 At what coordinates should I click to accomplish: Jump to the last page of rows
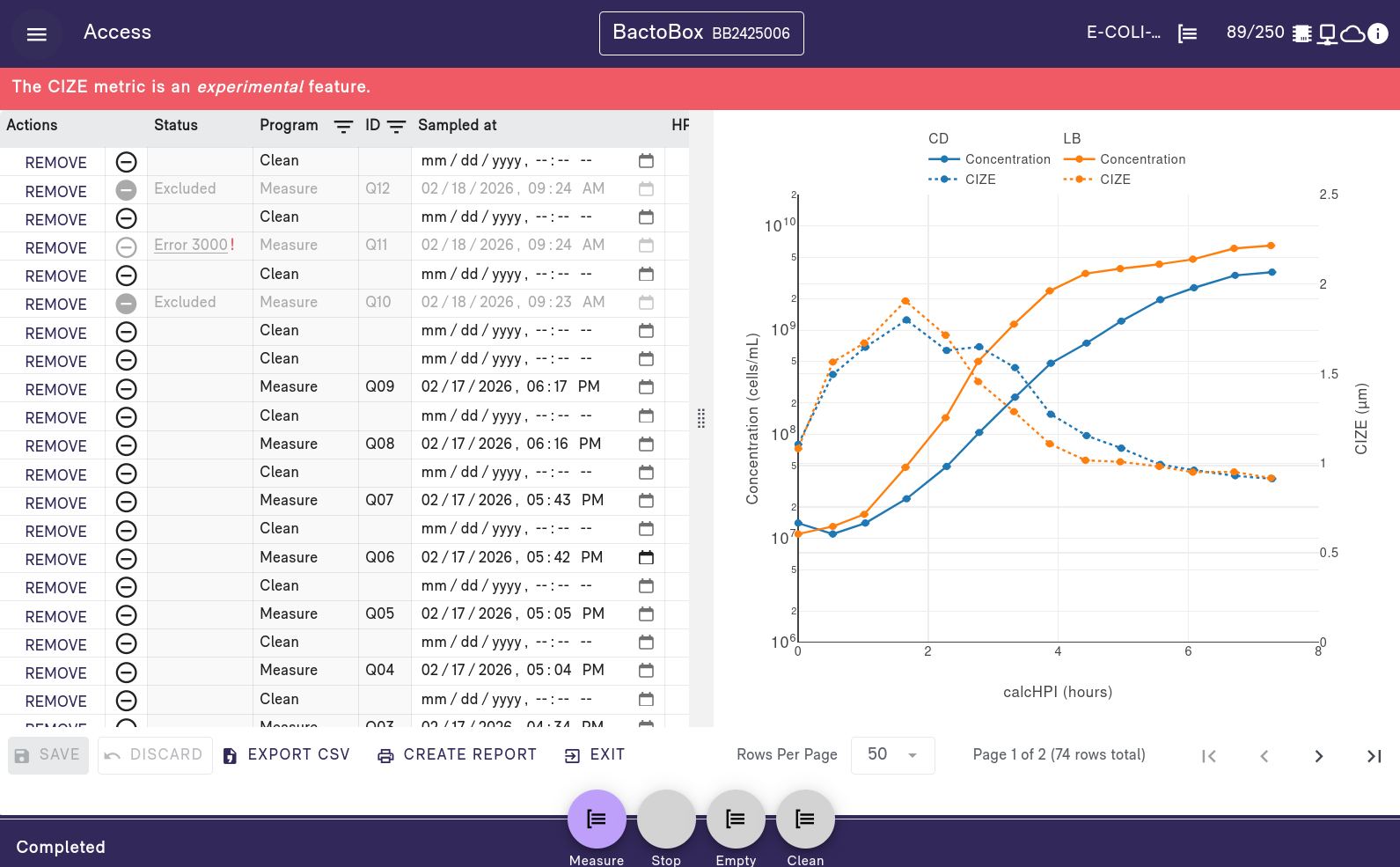point(1374,756)
